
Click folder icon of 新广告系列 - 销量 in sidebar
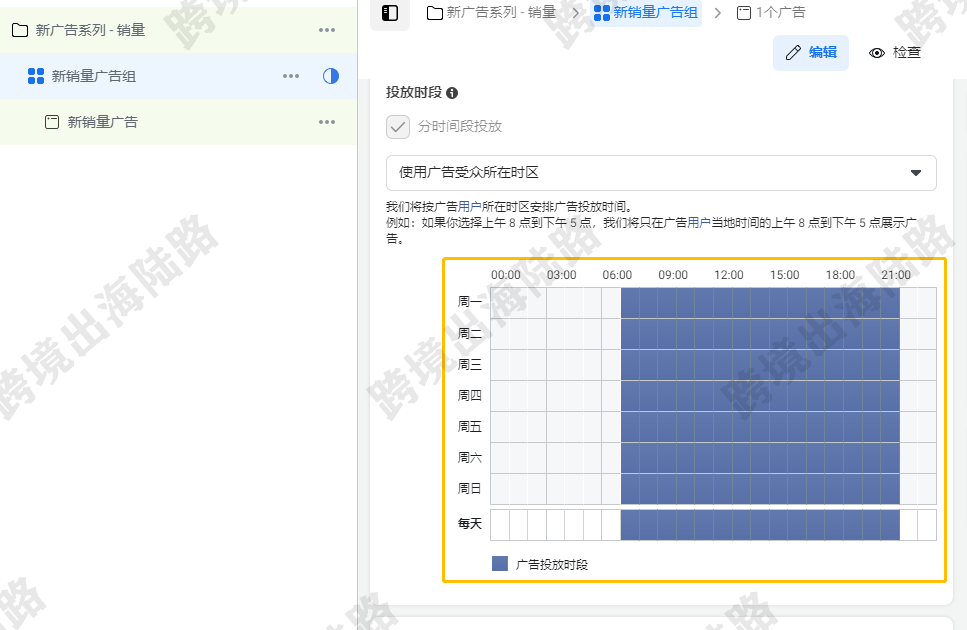(x=20, y=30)
